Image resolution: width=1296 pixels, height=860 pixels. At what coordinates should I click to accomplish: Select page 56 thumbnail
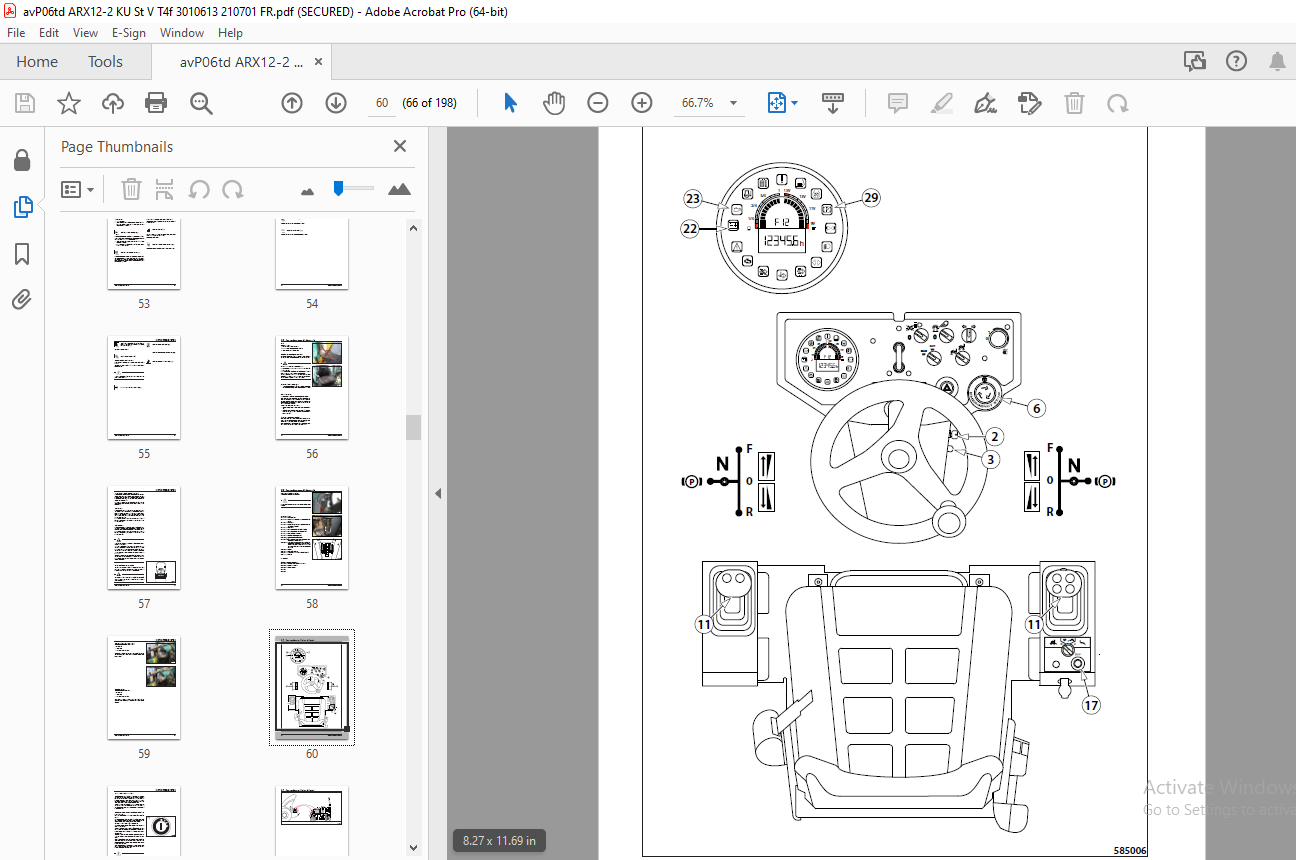click(x=312, y=388)
